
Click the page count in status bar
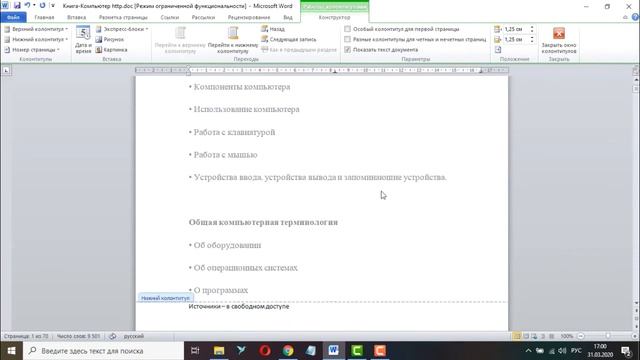(26, 336)
